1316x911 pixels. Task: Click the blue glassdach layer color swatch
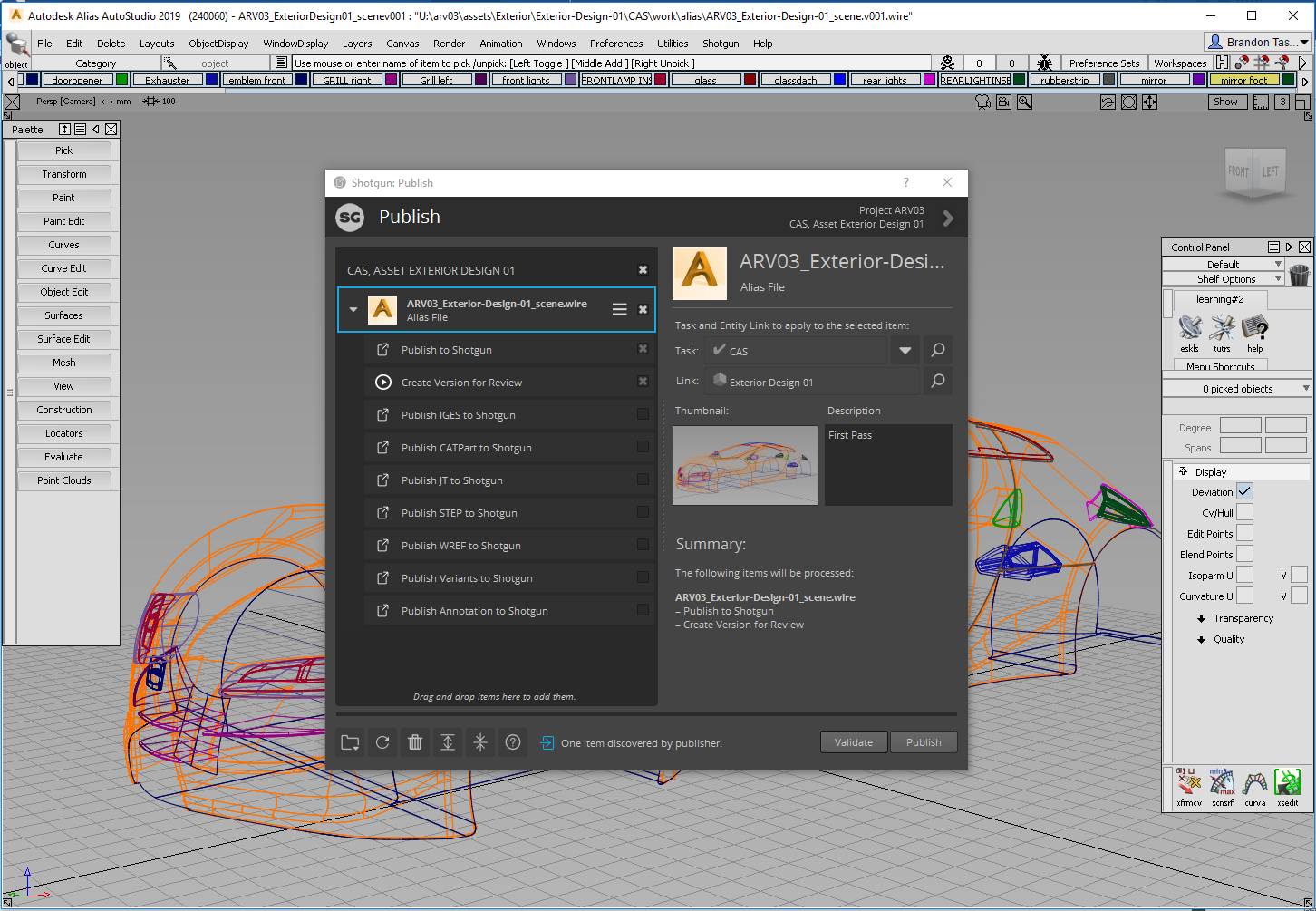click(x=840, y=80)
